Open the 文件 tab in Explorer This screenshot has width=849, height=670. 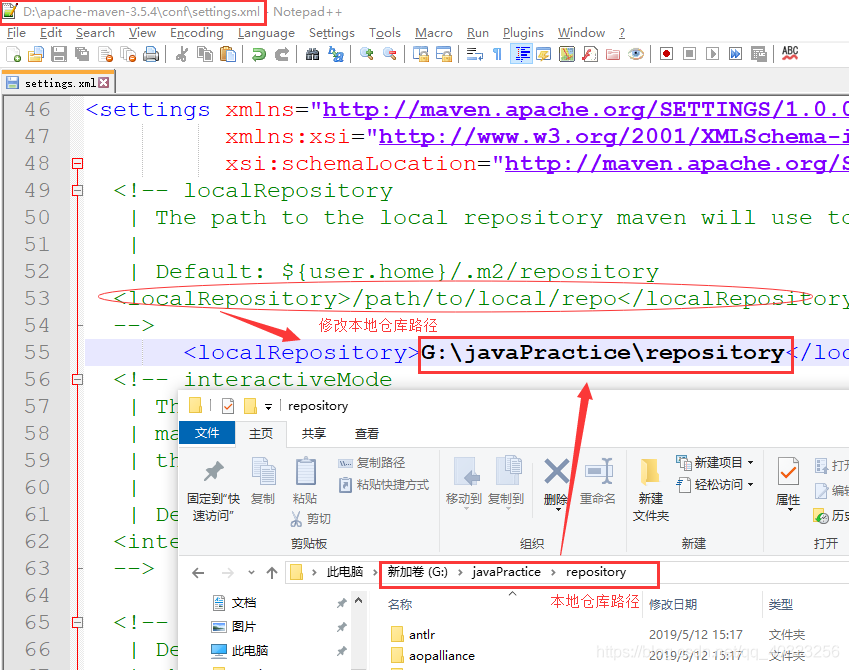[207, 433]
